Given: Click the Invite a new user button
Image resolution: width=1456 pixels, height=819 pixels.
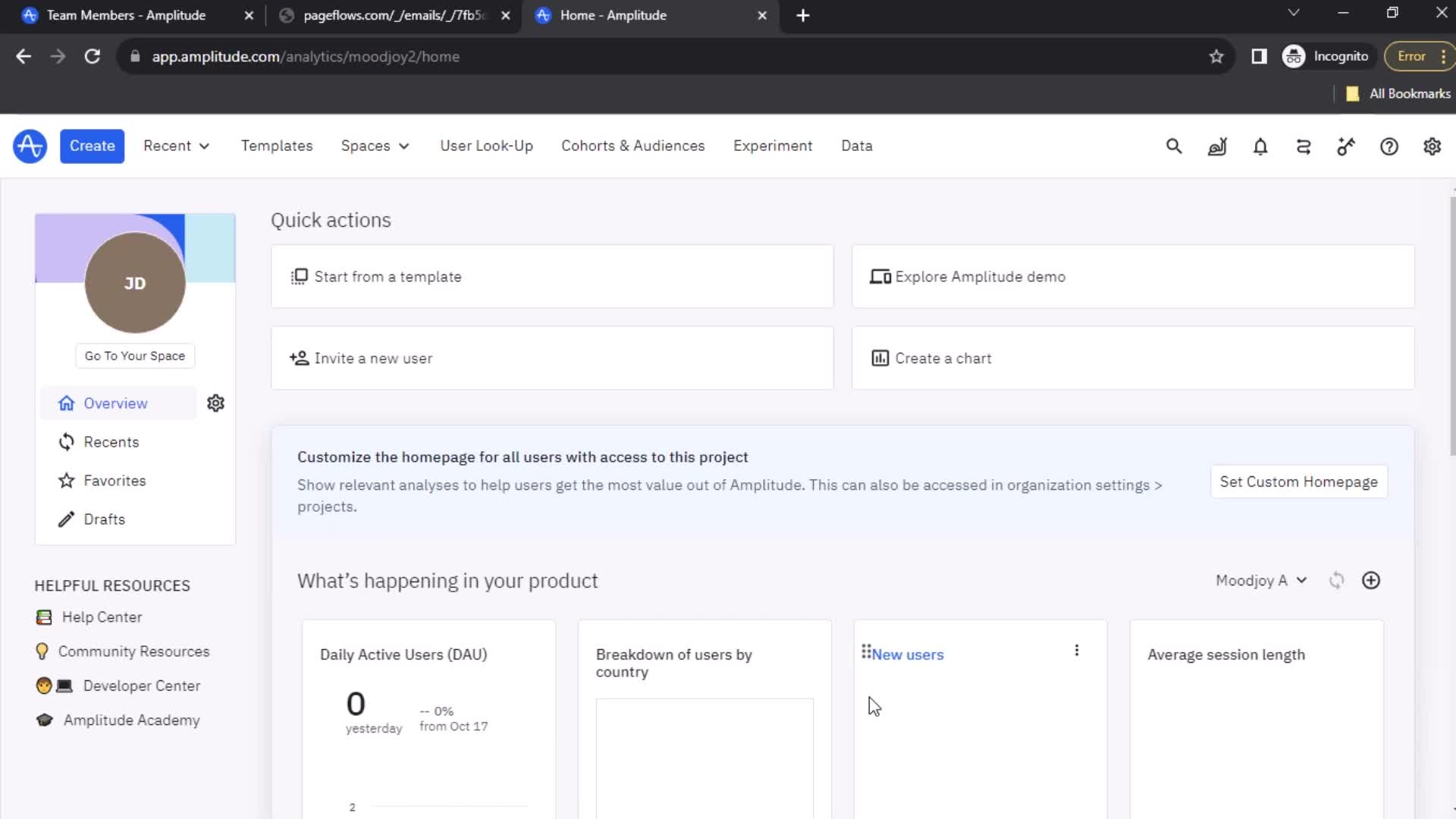Looking at the screenshot, I should (x=552, y=357).
